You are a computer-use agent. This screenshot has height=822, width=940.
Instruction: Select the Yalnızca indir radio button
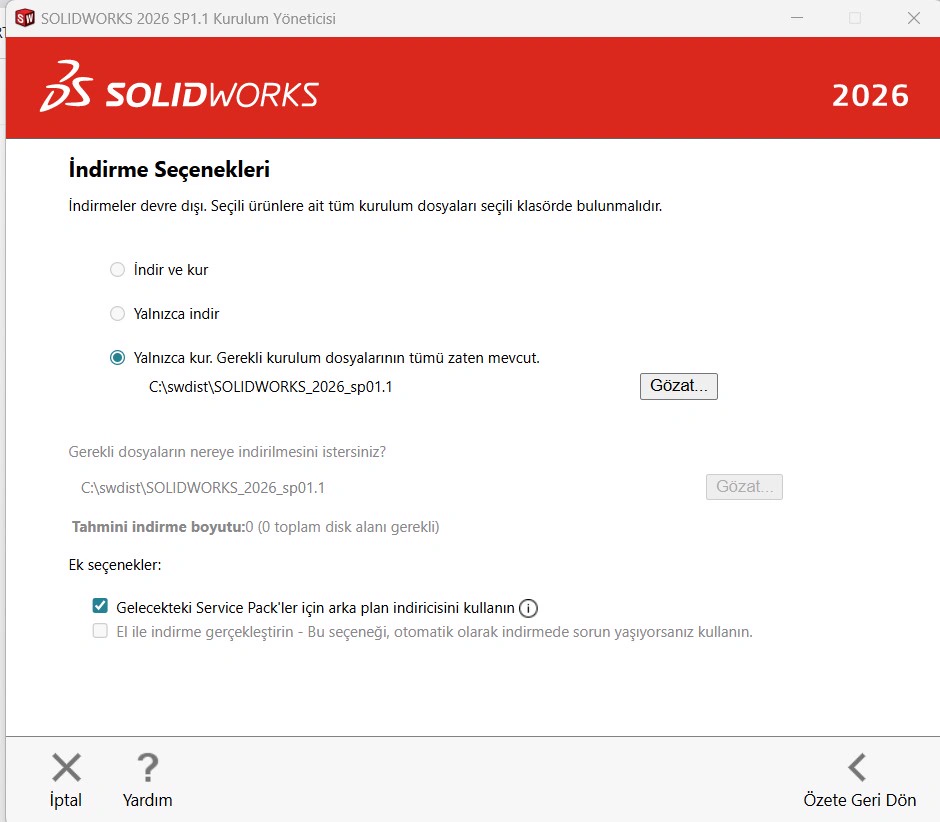pyautogui.click(x=118, y=314)
